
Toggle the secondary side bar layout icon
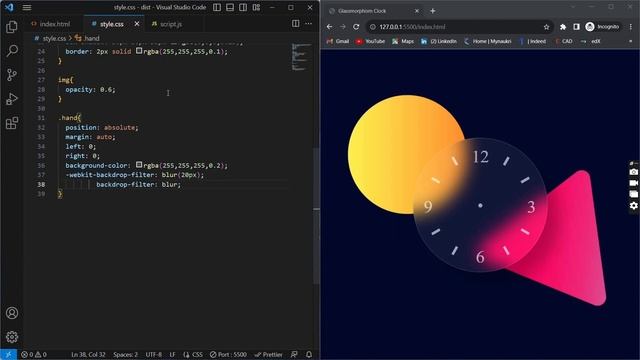click(x=243, y=7)
